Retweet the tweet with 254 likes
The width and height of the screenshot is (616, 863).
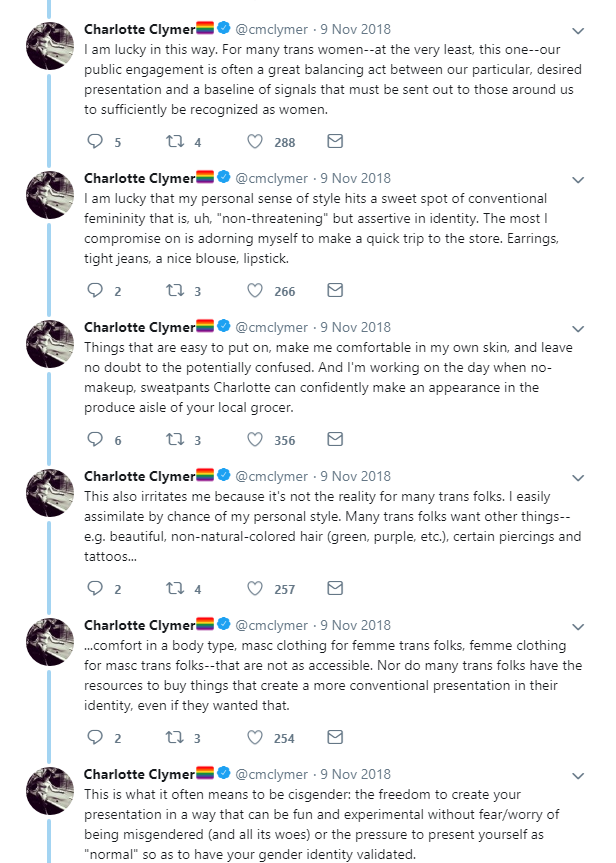pyautogui.click(x=175, y=737)
